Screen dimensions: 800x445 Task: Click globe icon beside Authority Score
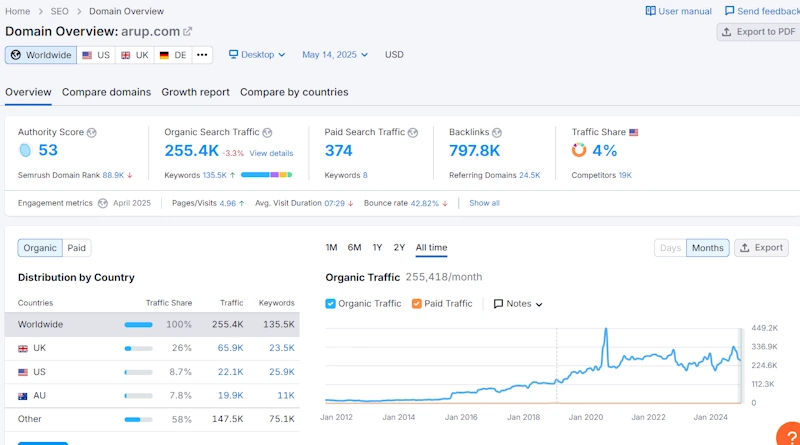(92, 133)
